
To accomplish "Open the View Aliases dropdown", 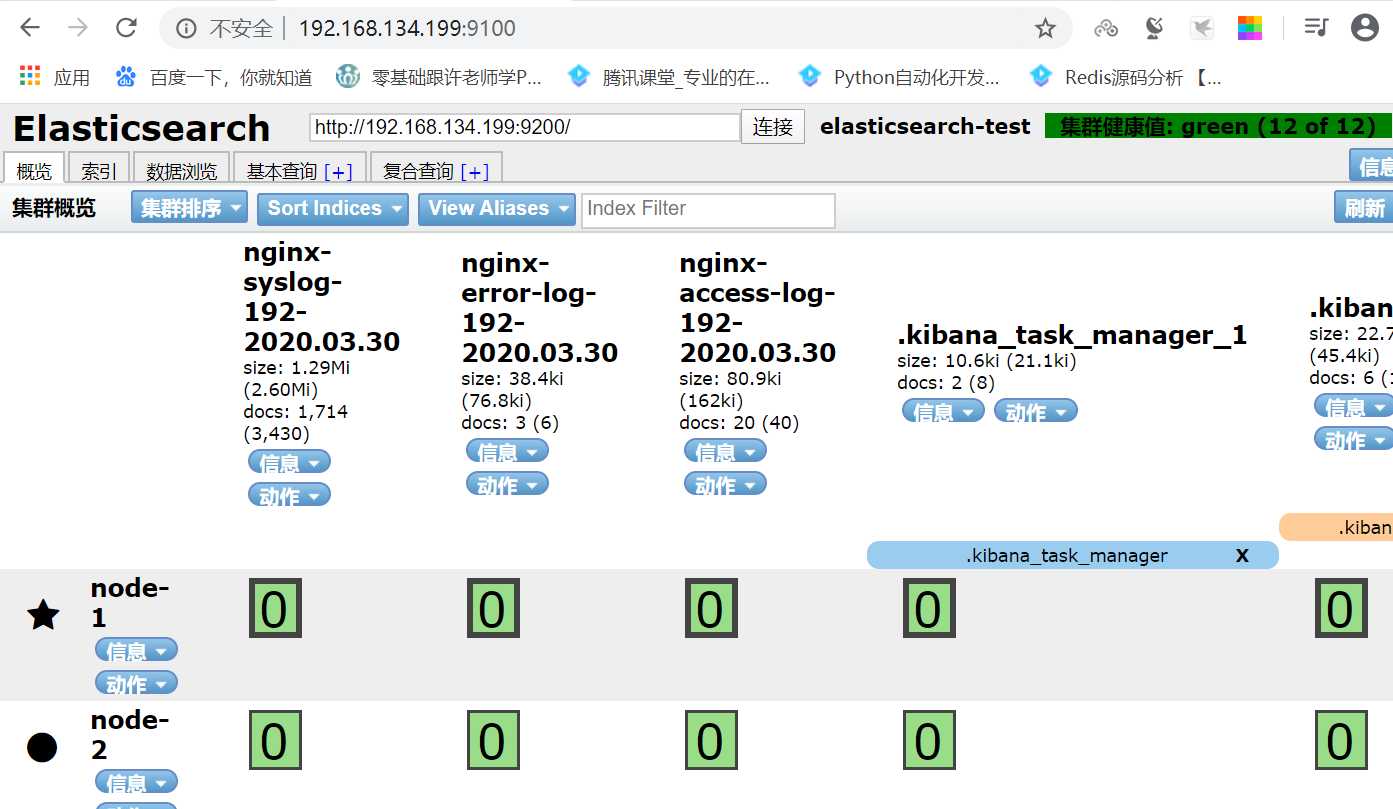I will pos(497,208).
